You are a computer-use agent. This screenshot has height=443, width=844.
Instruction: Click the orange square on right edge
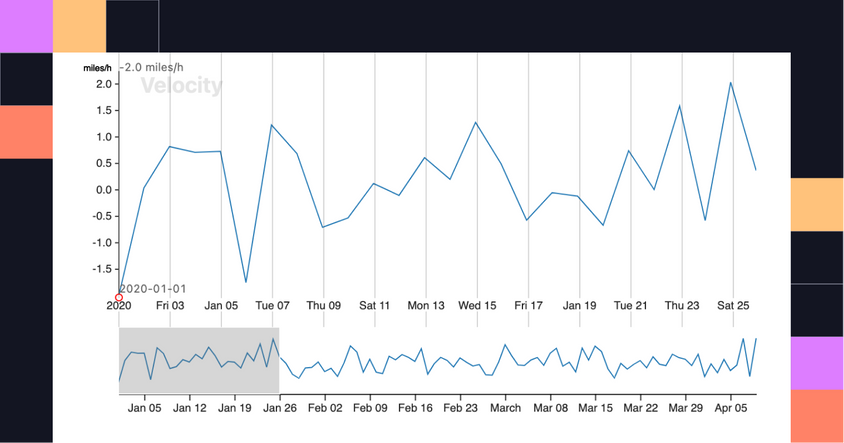[x=817, y=205]
